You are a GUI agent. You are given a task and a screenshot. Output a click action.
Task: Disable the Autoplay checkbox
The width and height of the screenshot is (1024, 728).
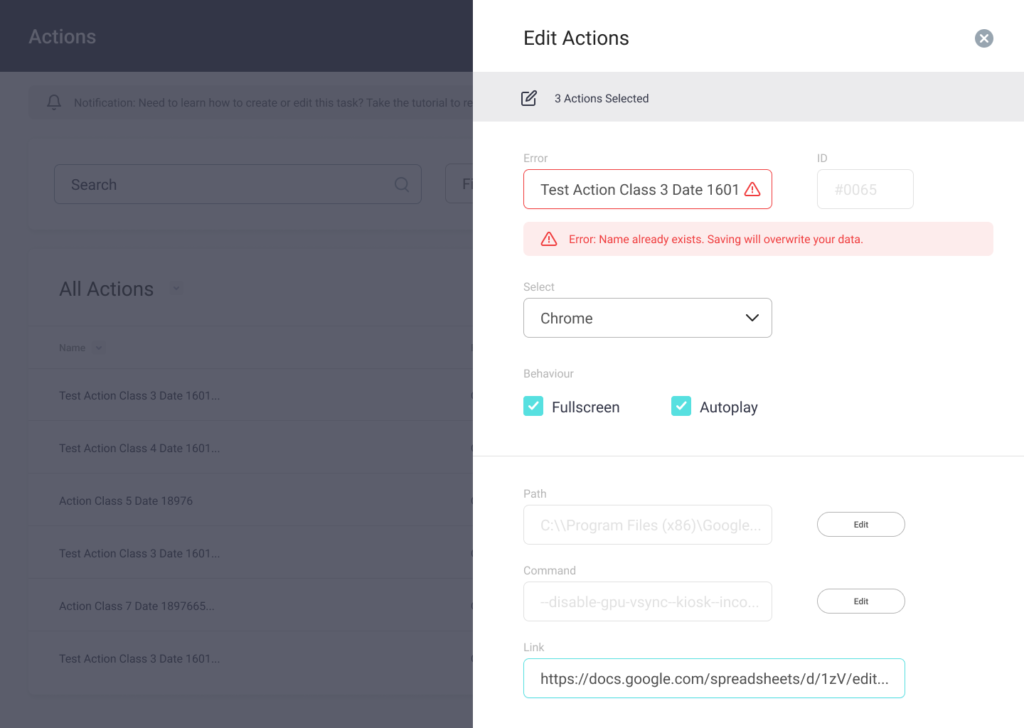681,406
